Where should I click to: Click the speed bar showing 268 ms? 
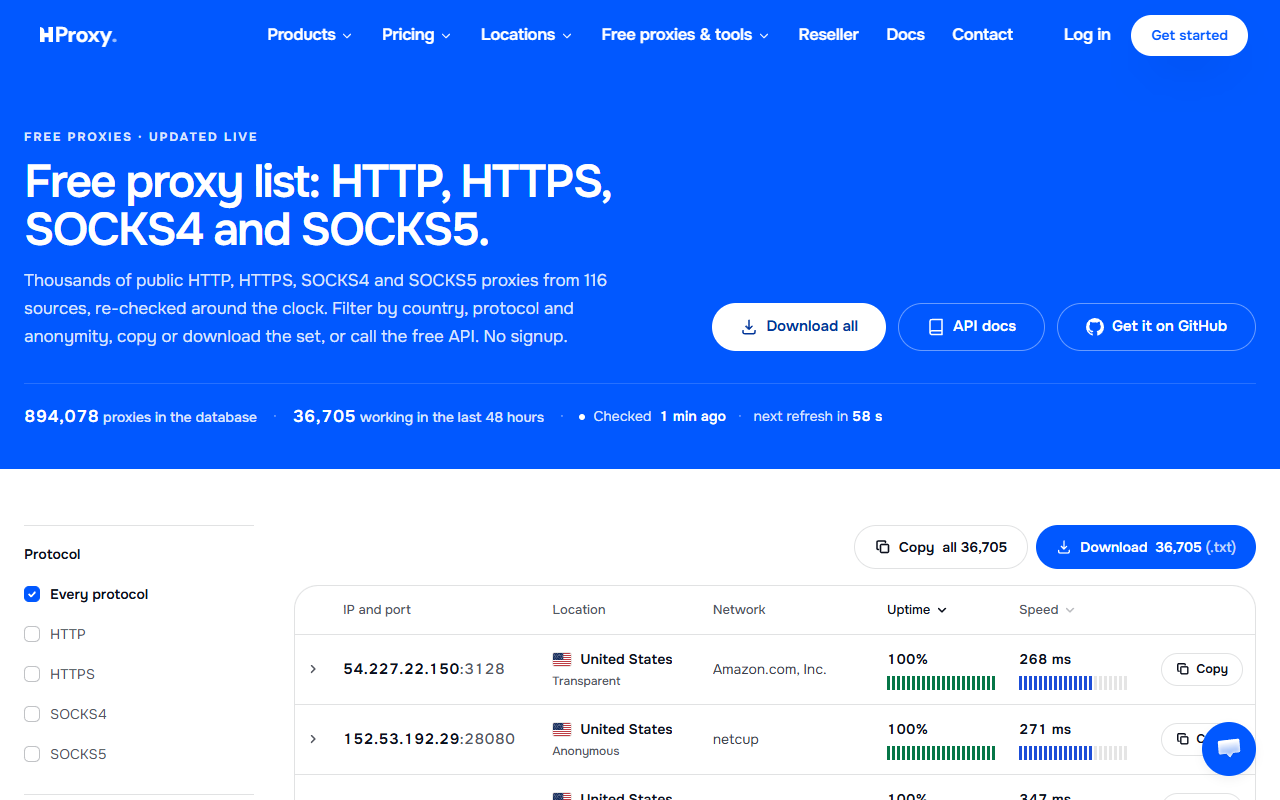pos(1073,683)
